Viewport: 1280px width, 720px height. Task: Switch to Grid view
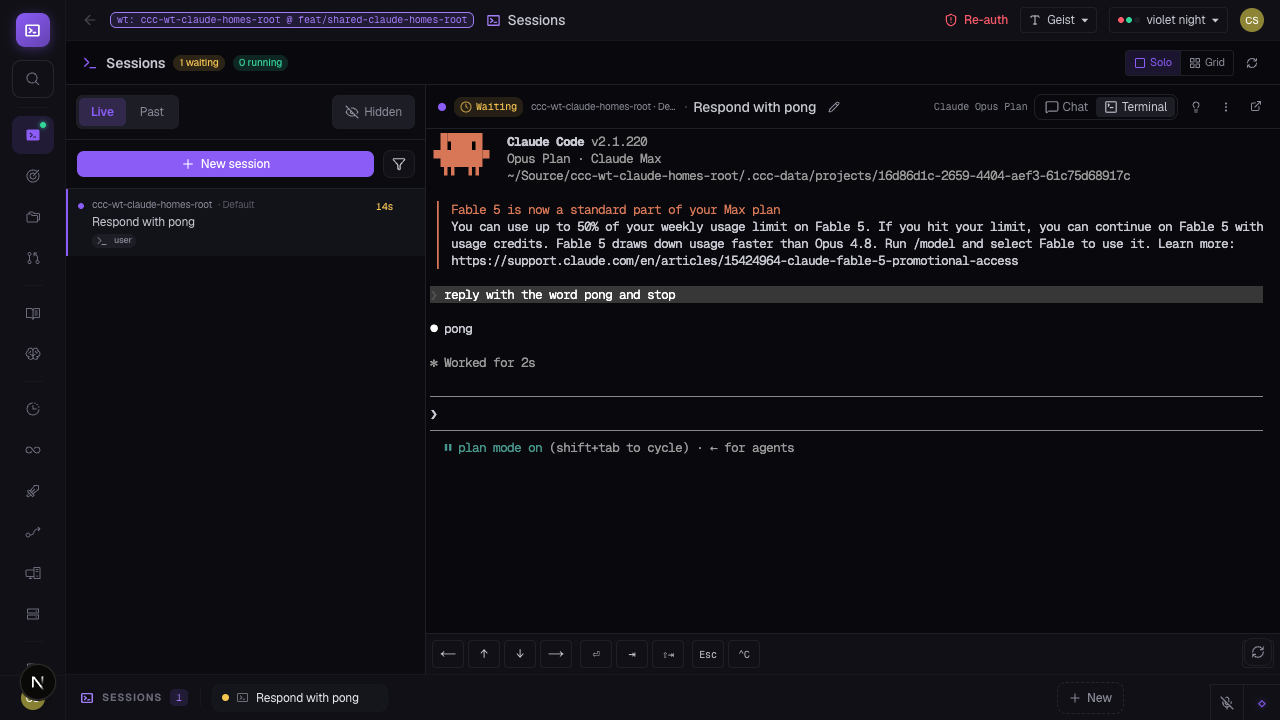(1207, 63)
